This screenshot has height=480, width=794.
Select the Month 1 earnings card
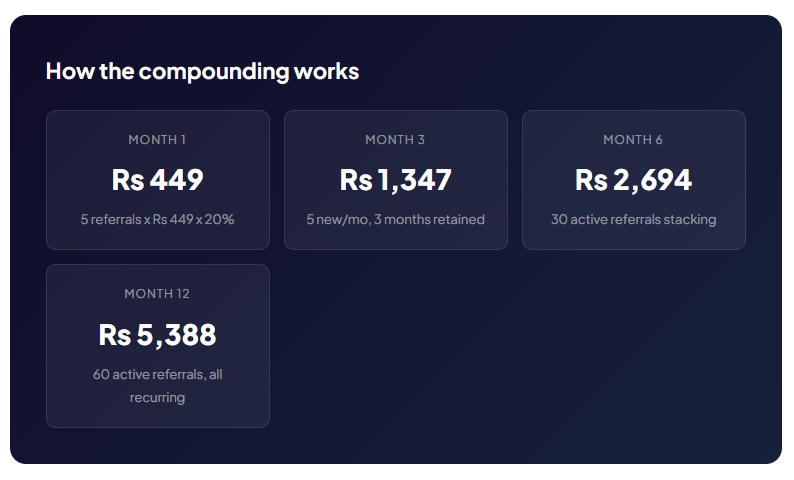pyautogui.click(x=158, y=180)
